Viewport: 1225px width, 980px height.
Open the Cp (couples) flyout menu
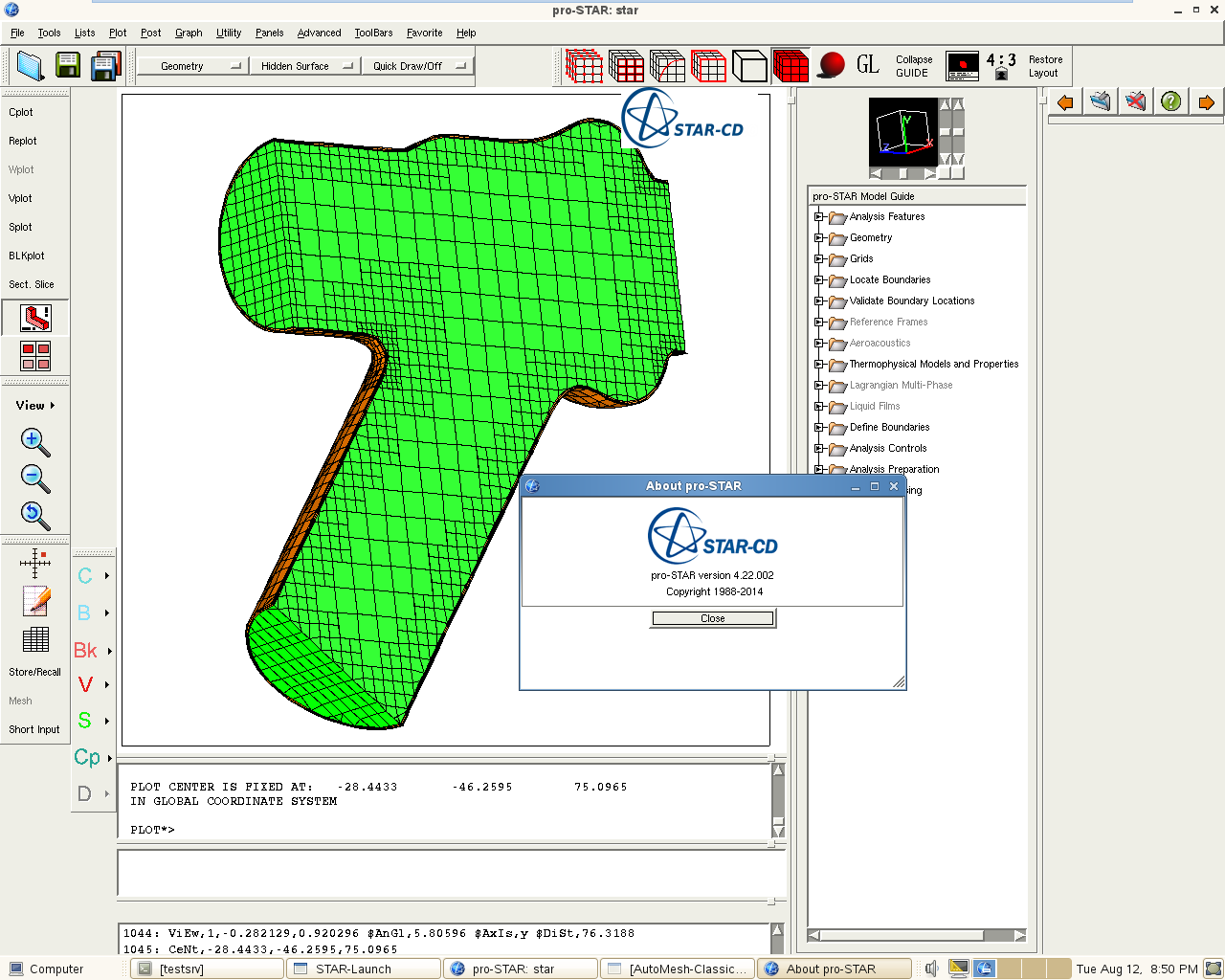93,758
